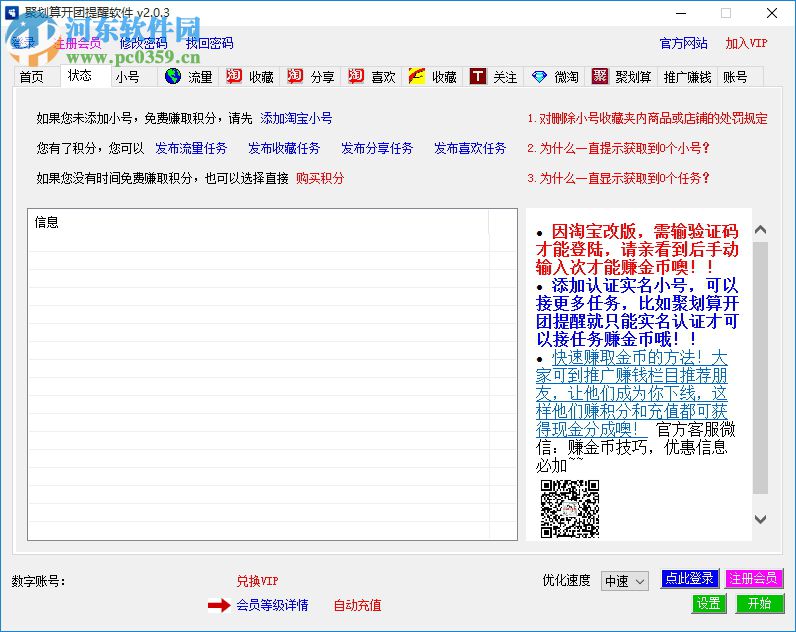Click the red T icon beside 关注
The width and height of the screenshot is (796, 632).
[x=478, y=76]
